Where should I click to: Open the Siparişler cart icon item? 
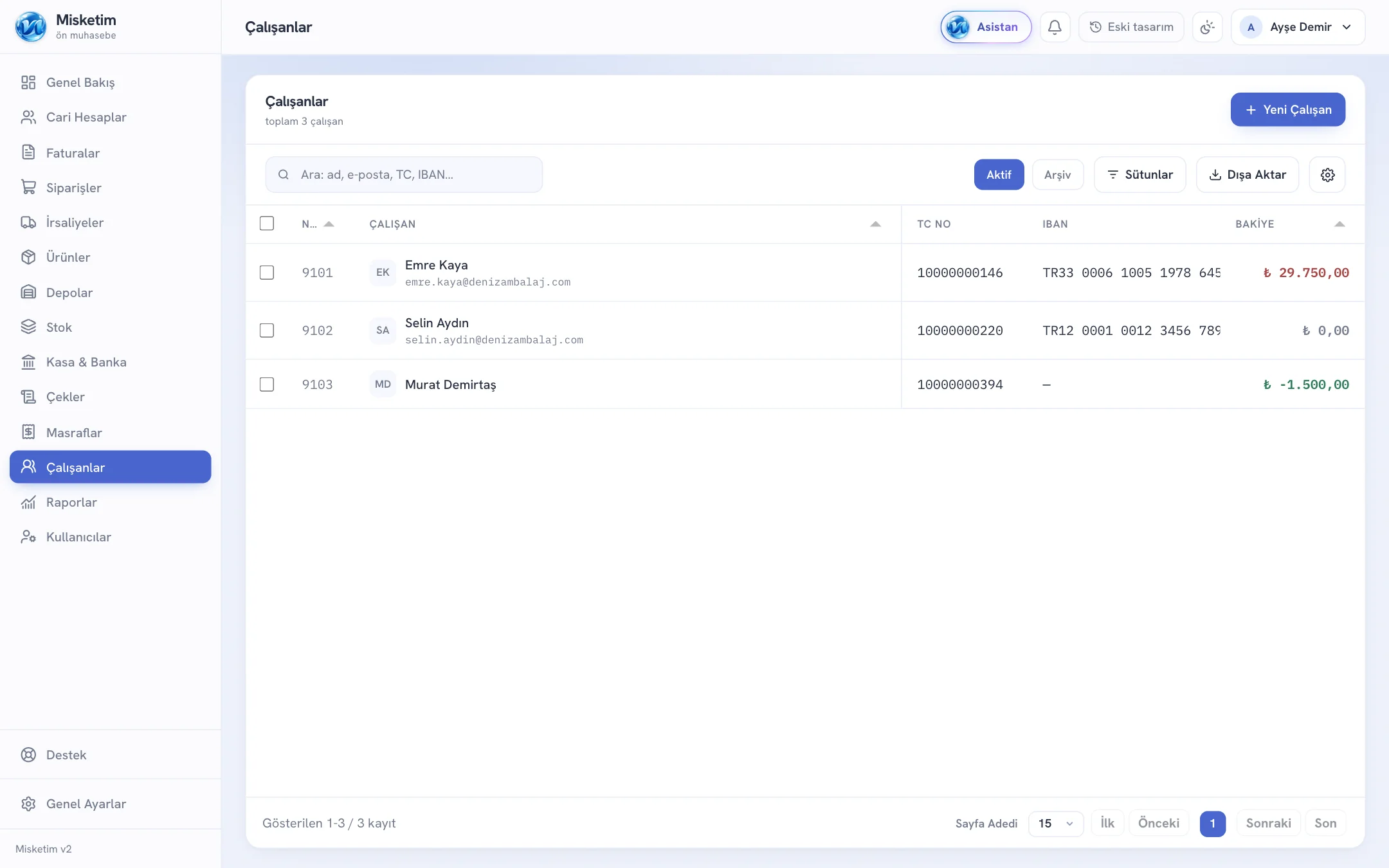pos(111,187)
